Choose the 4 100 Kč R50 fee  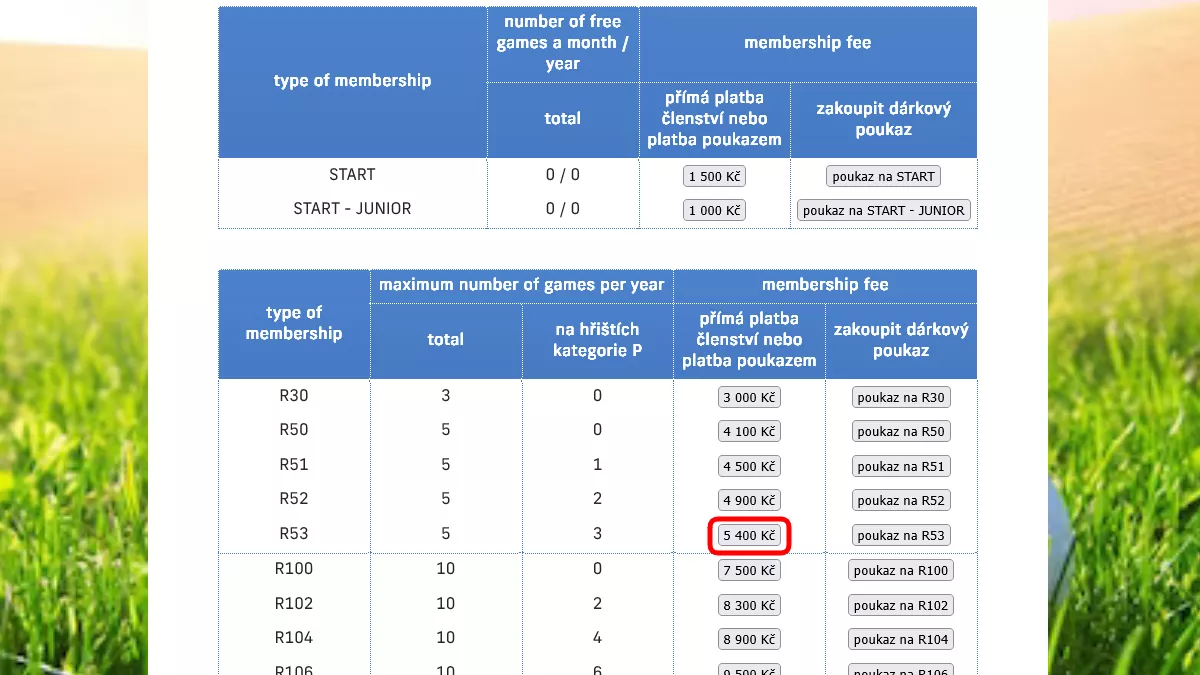749,432
